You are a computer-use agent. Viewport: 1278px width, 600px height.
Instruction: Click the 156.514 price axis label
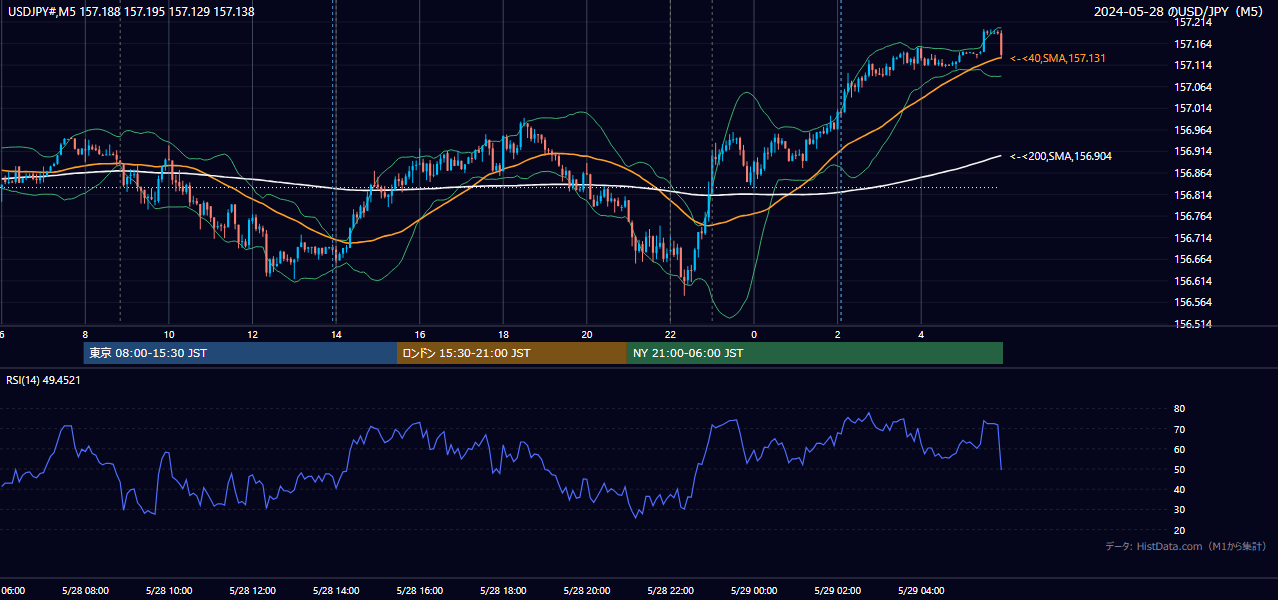[1193, 324]
